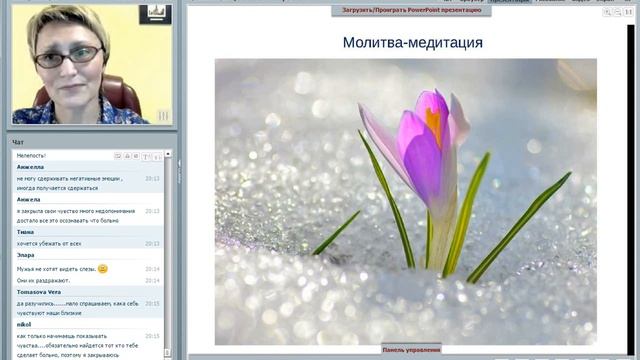Image resolution: width=640 pixels, height=360 pixels.
Task: Click the slide title Молитва-медитация
Action: tap(413, 42)
